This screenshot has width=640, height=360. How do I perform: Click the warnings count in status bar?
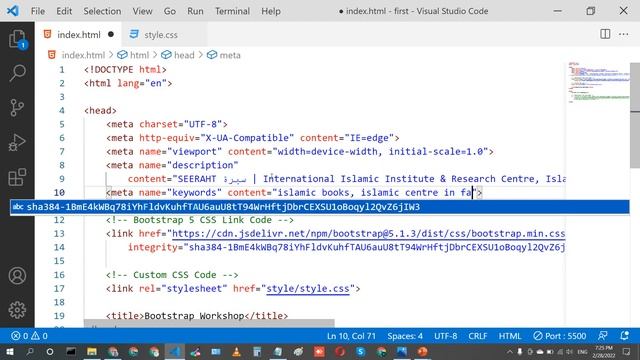[40, 336]
